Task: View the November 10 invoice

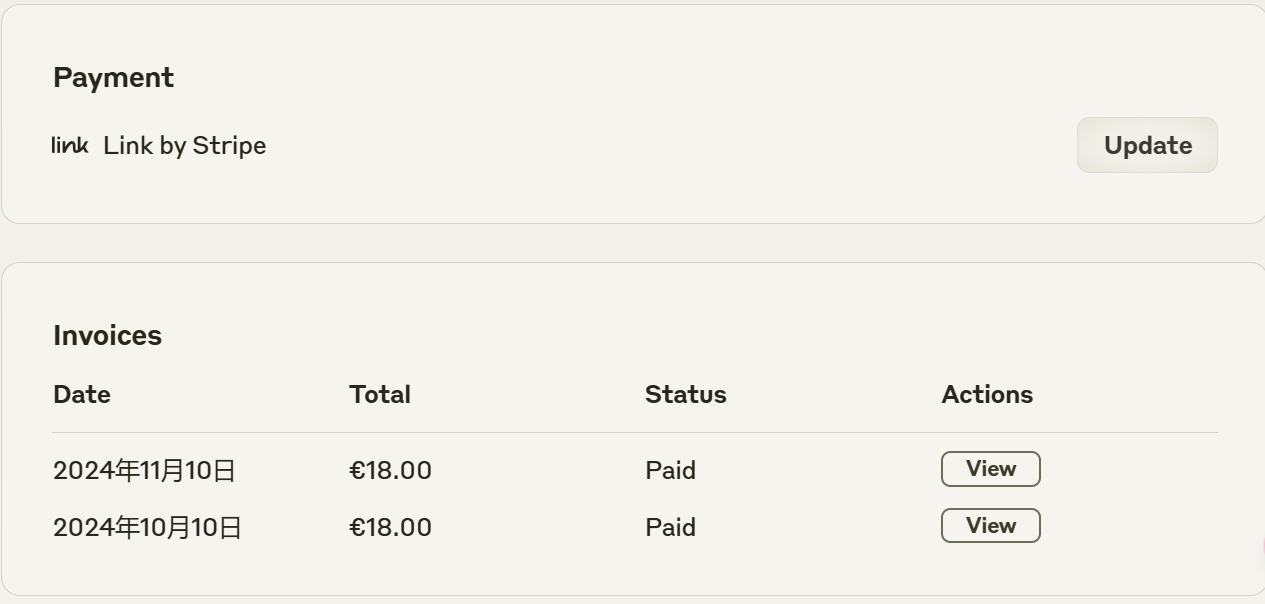Action: 990,469
